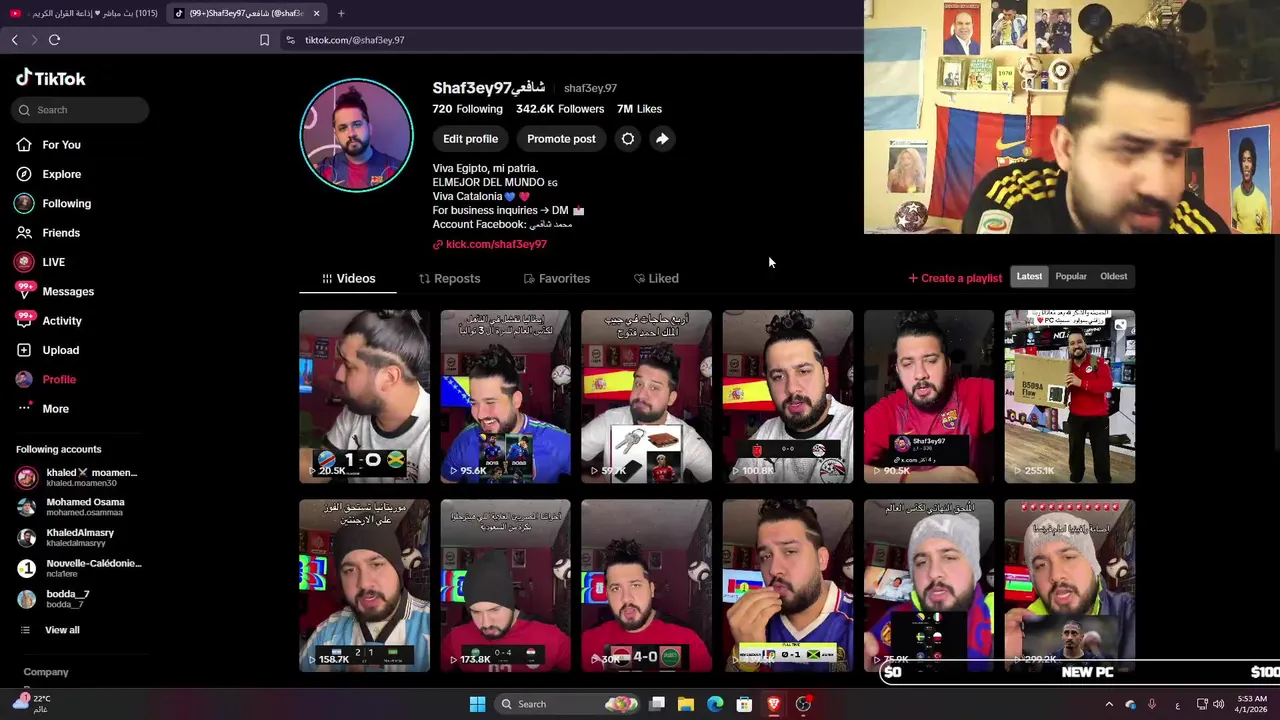Bookmark this page icon

click(264, 40)
